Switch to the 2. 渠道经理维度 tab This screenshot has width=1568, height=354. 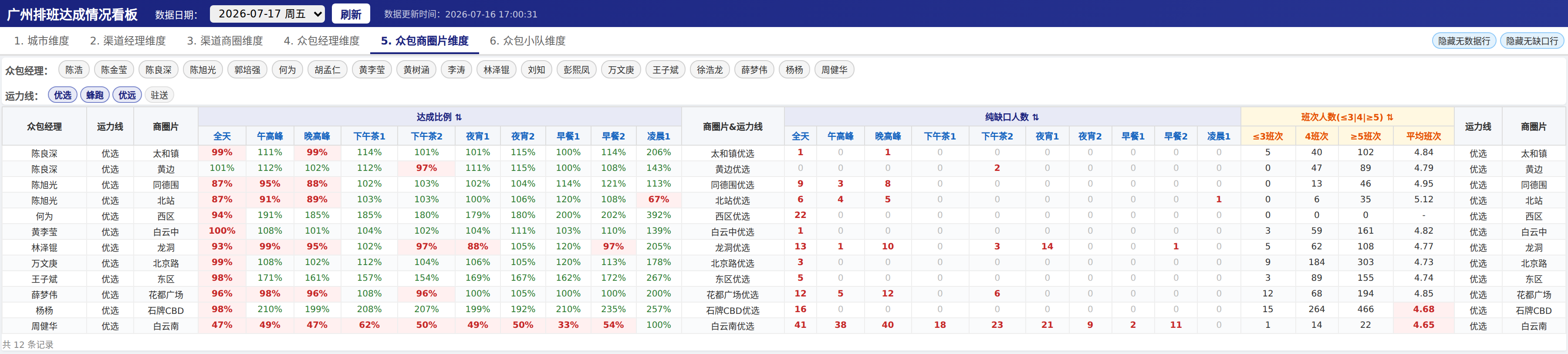(x=128, y=41)
